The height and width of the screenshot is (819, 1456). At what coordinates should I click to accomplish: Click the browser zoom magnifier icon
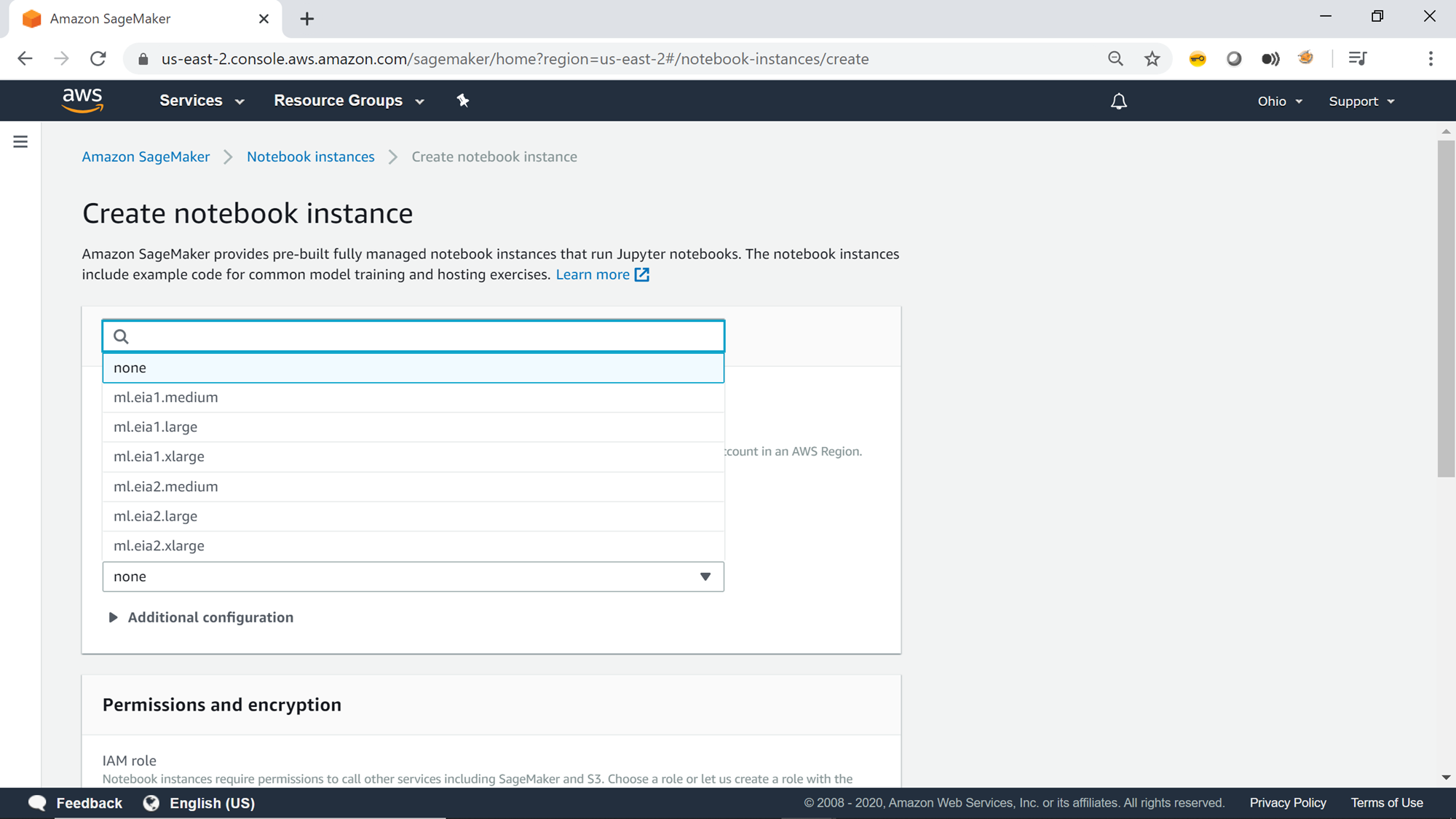coord(1115,59)
